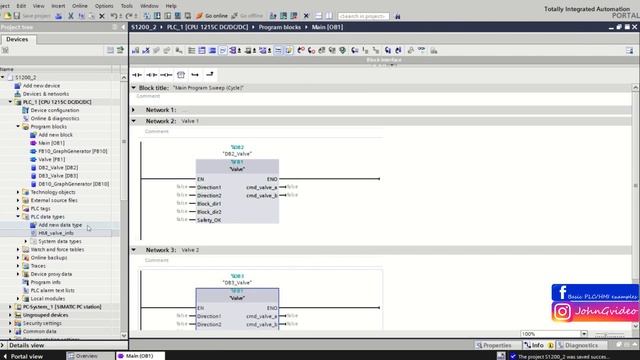This screenshot has height=360, width=640.
Task: Cut selection with scissors icon
Action: click(71, 16)
